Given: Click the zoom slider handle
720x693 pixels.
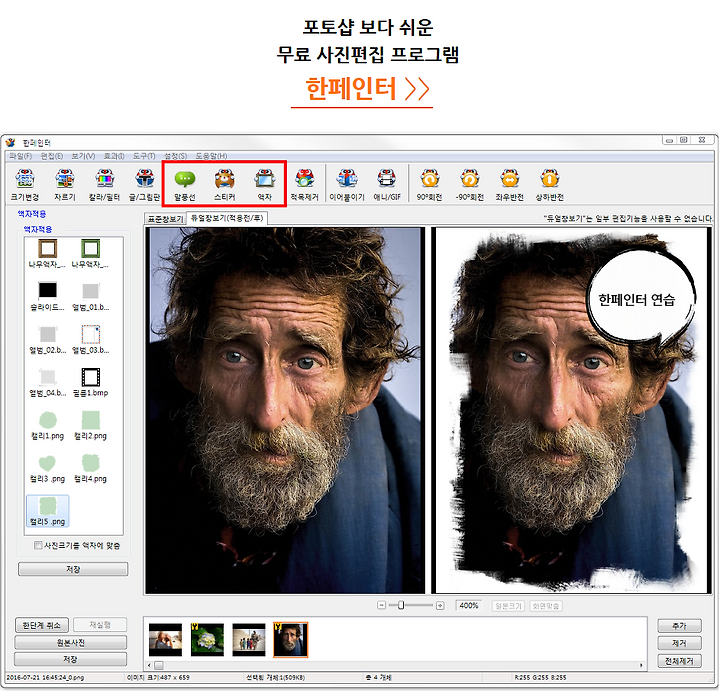Looking at the screenshot, I should [401, 605].
